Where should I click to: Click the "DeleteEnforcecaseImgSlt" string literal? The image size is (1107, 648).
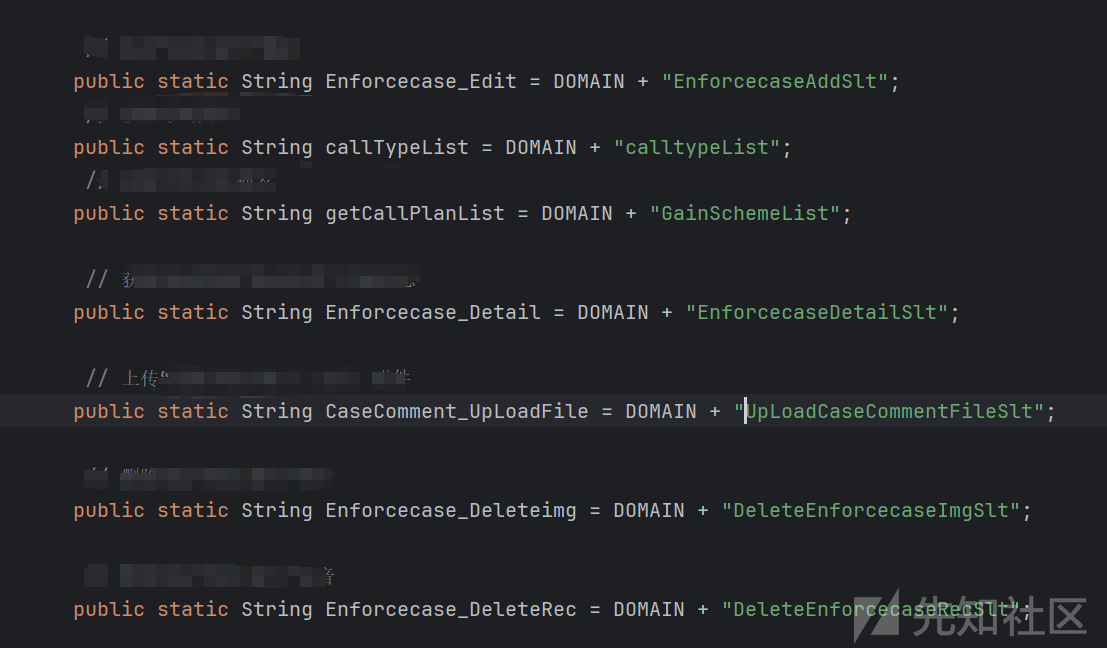(x=870, y=510)
